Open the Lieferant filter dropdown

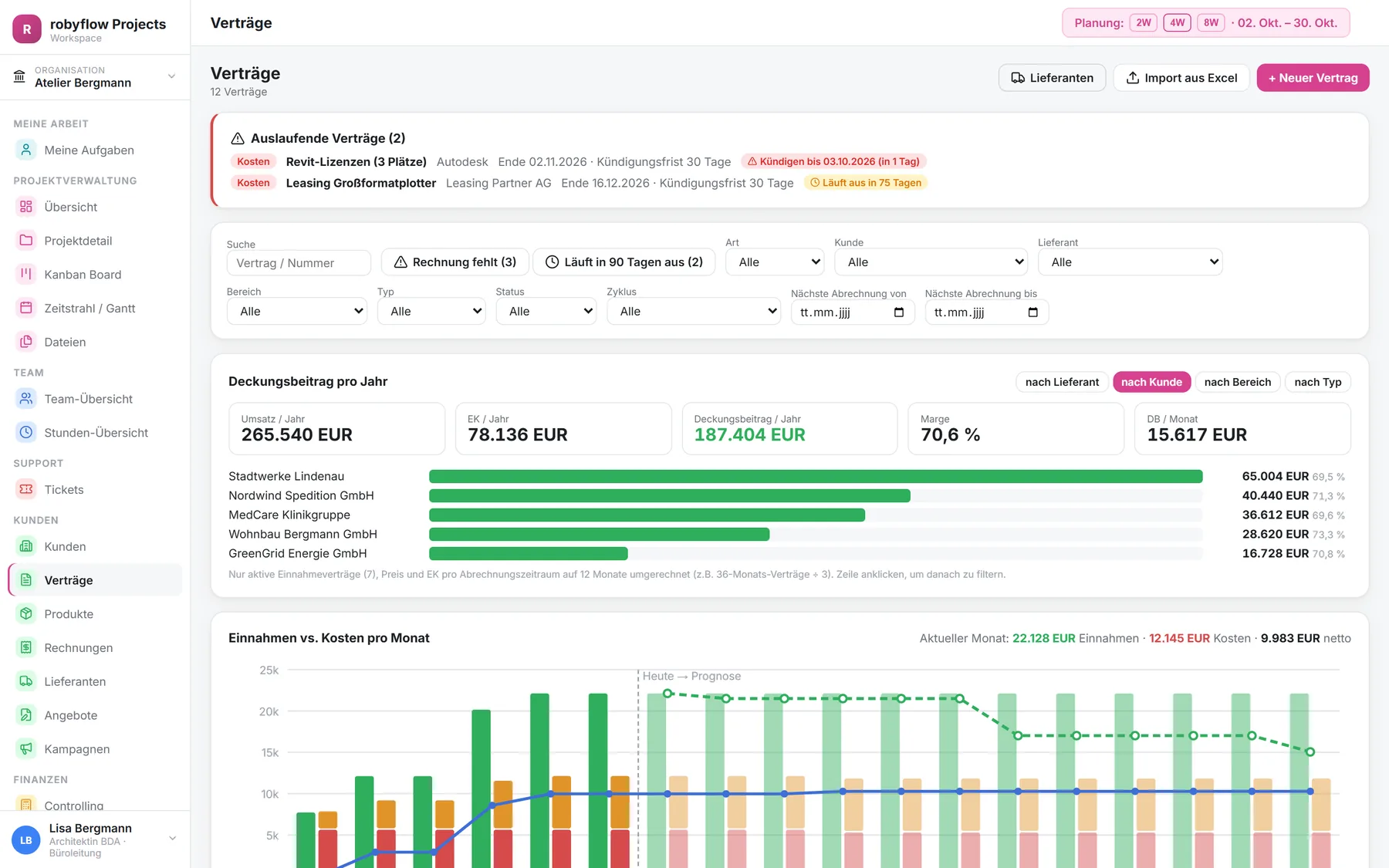pos(1130,262)
